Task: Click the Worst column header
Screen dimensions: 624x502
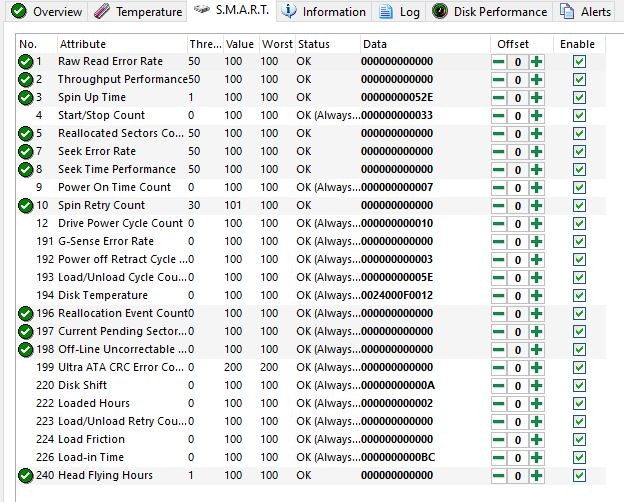Action: point(277,44)
